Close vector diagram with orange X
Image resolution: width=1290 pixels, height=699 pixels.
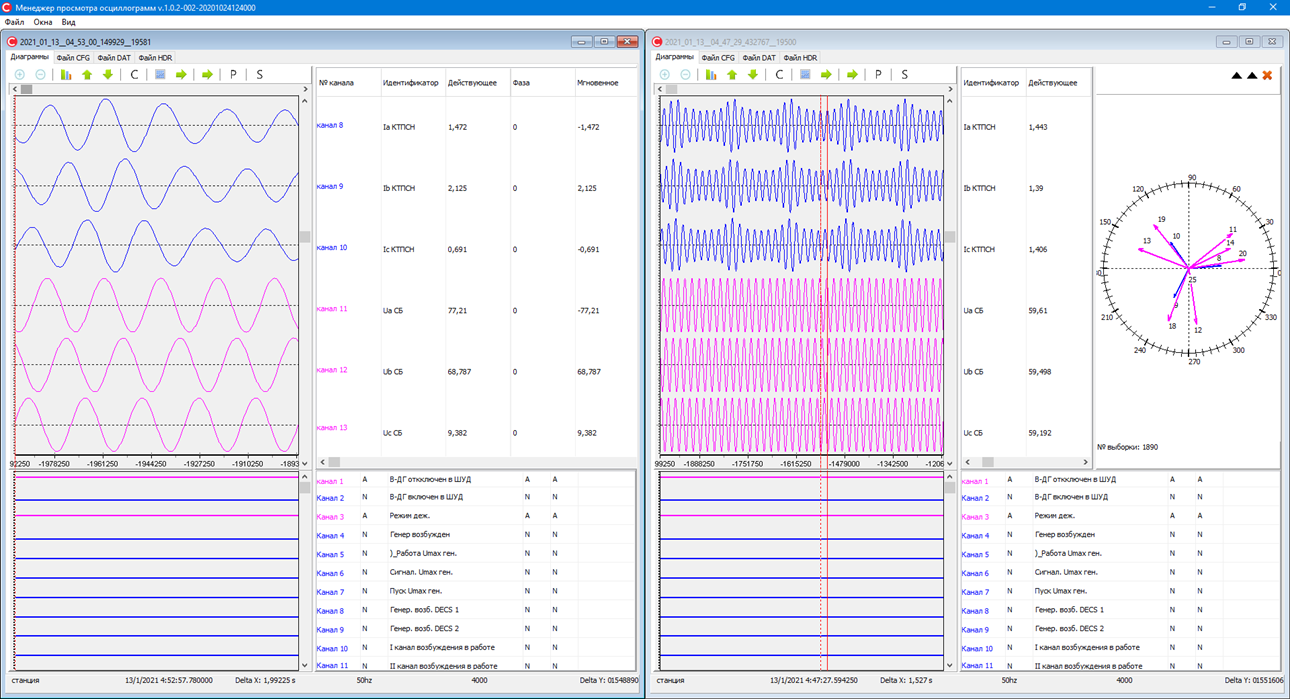(1267, 75)
